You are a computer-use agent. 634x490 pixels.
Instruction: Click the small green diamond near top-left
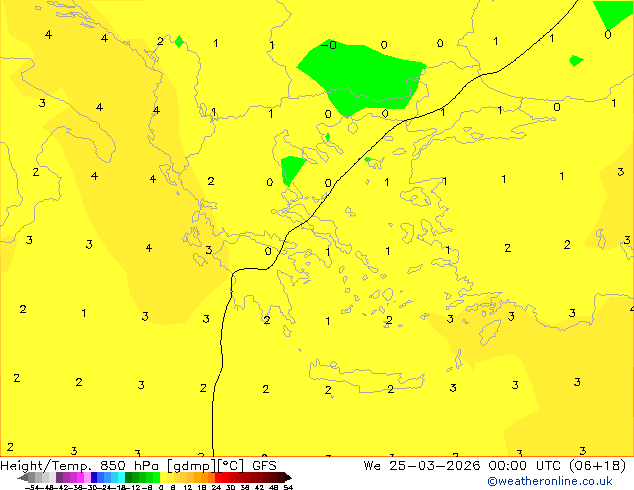pyautogui.click(x=179, y=42)
